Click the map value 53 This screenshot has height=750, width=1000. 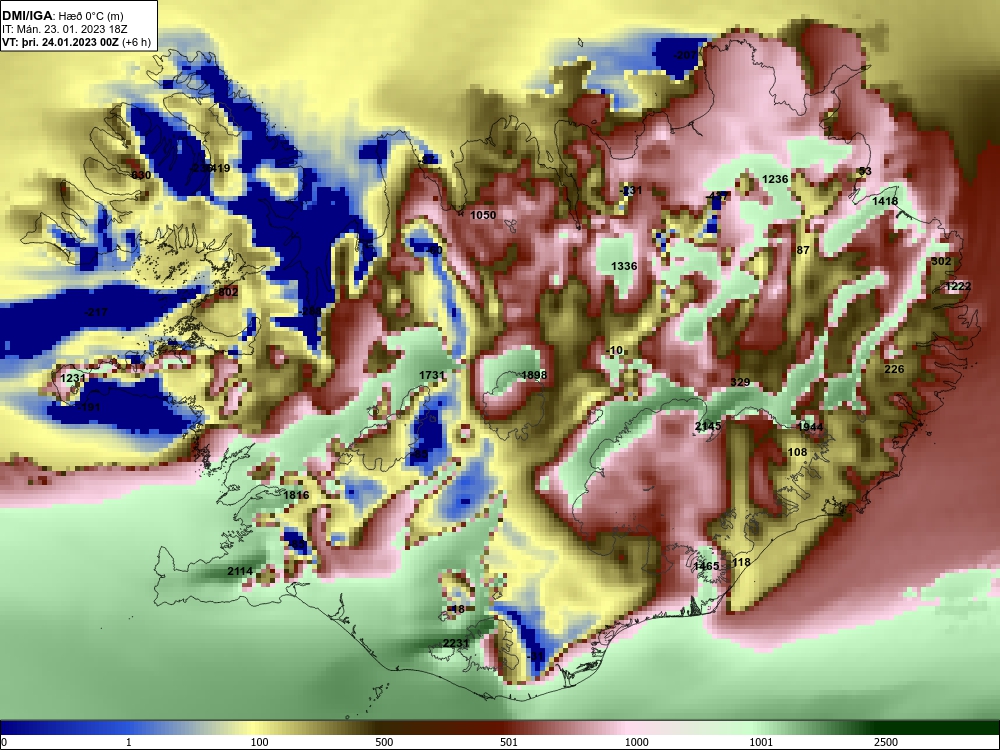tap(865, 171)
